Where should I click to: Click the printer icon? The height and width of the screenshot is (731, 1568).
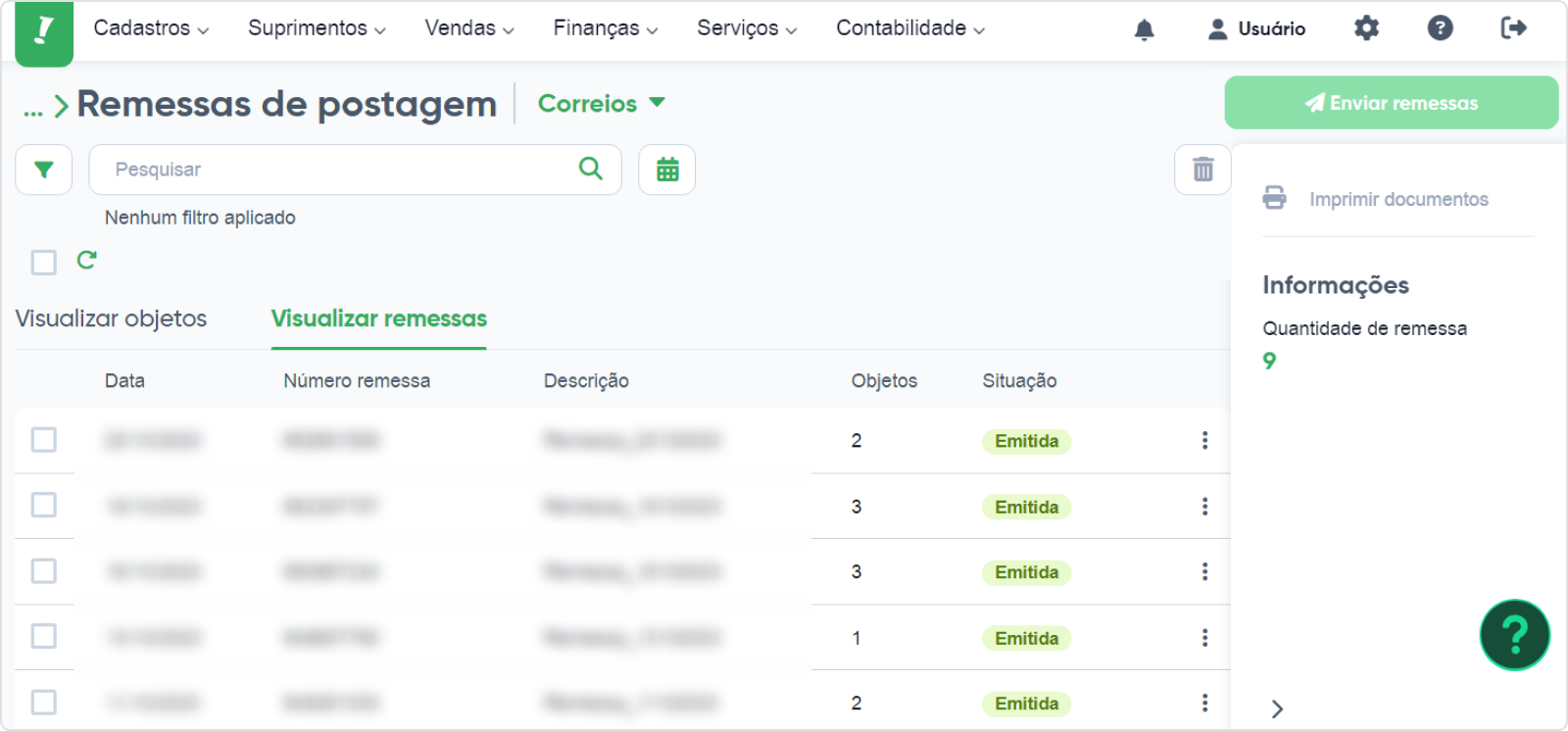click(x=1274, y=198)
